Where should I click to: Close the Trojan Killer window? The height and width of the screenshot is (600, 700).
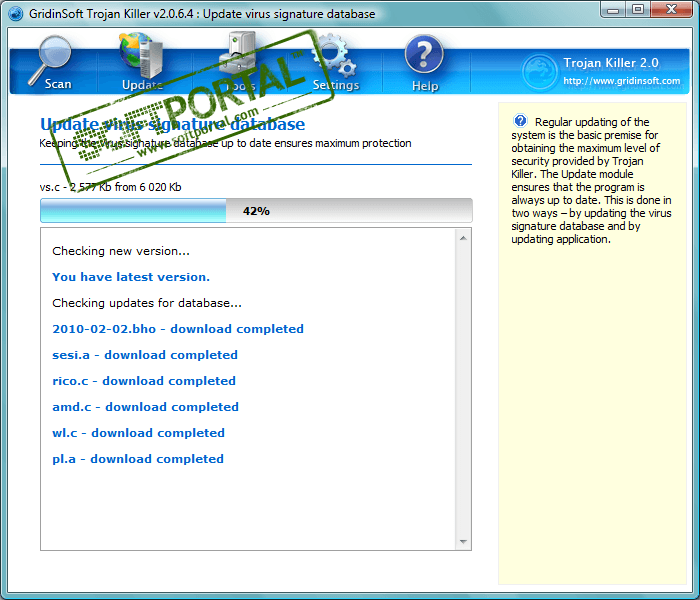[671, 9]
